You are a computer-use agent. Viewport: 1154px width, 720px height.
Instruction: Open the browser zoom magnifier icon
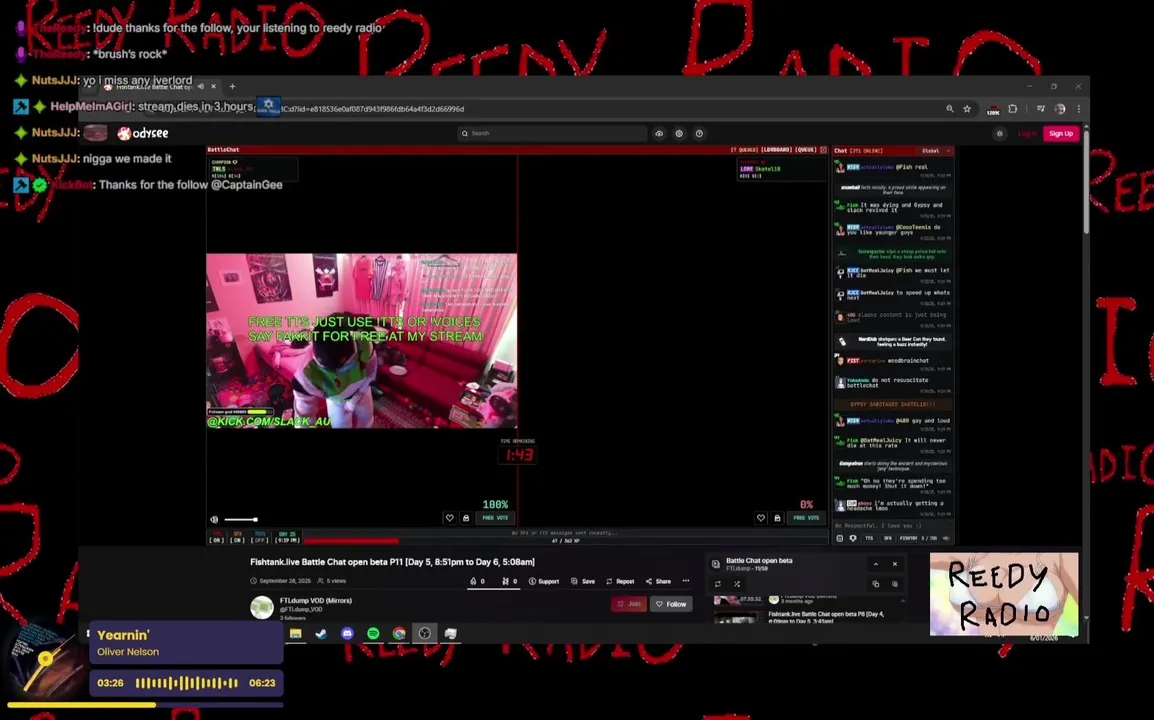pos(950,109)
